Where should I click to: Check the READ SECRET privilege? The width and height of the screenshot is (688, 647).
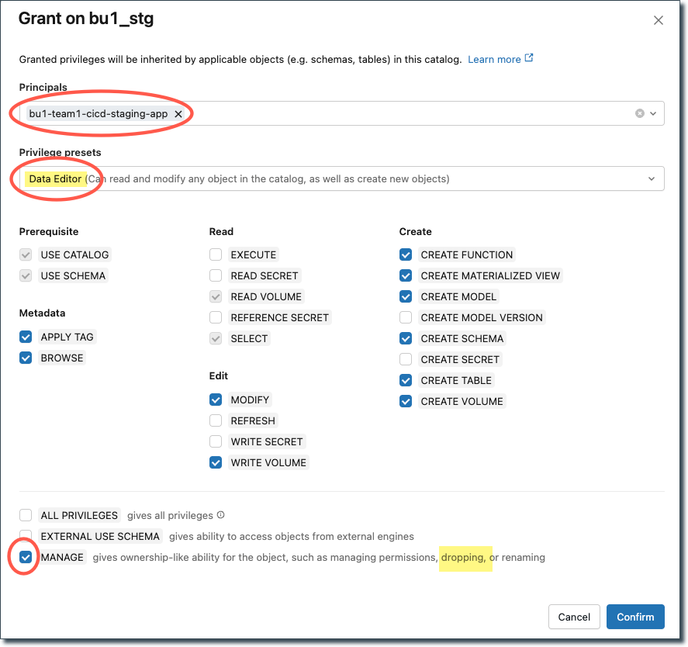click(x=216, y=276)
